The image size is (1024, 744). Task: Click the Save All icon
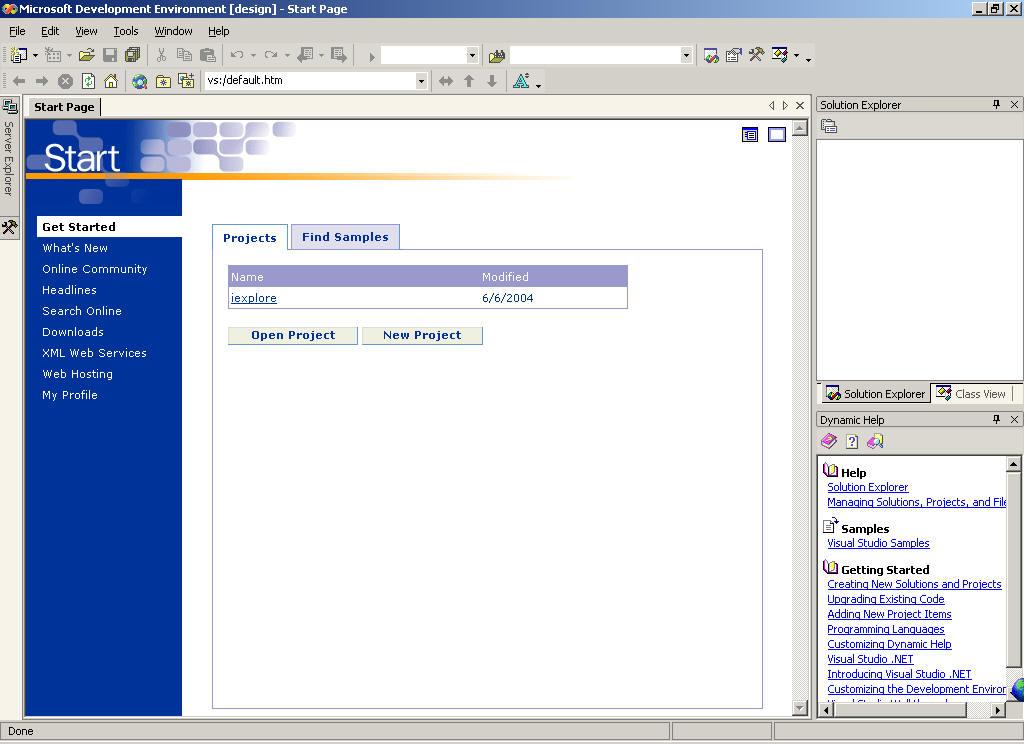click(x=133, y=56)
